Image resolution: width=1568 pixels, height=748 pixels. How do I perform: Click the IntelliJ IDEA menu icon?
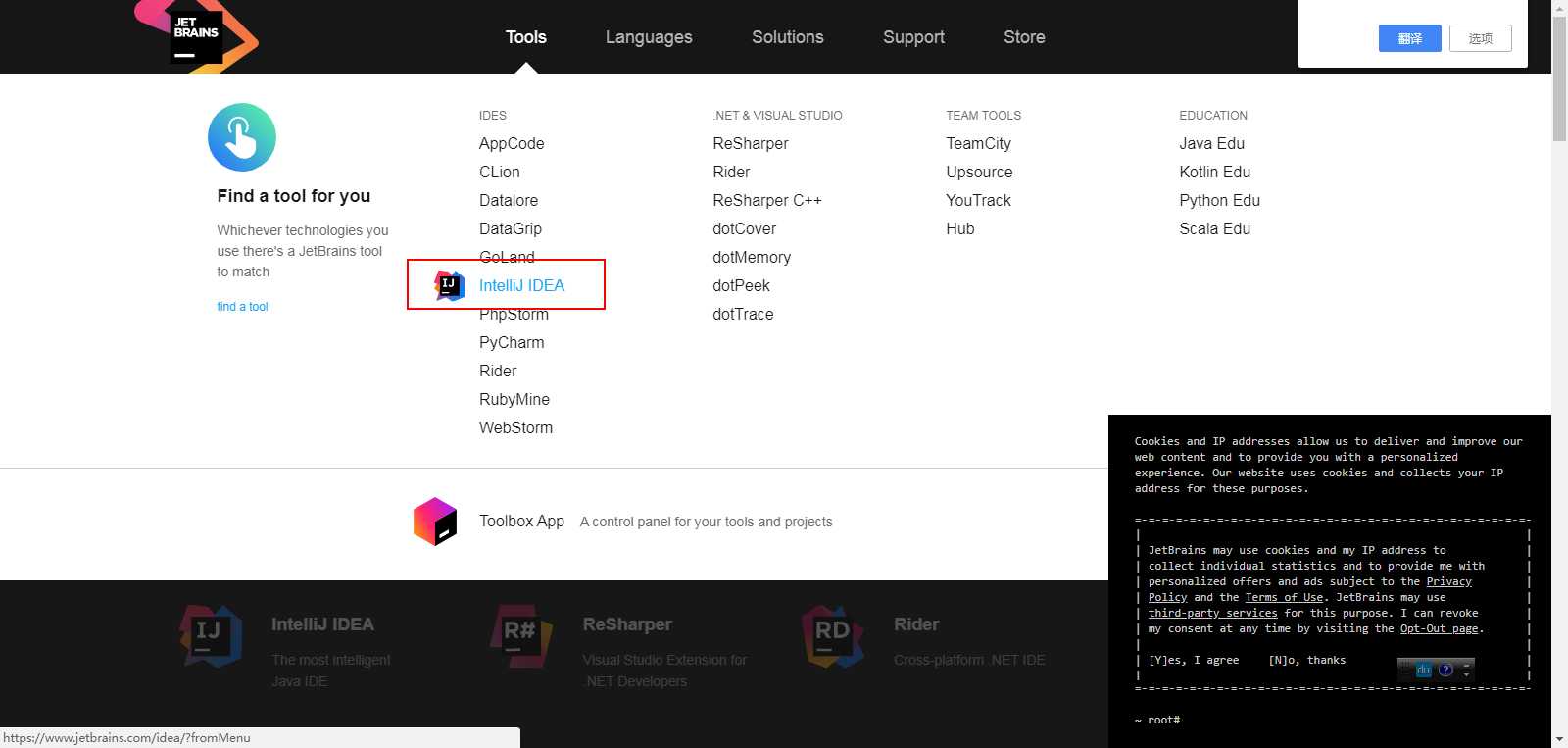click(x=449, y=285)
